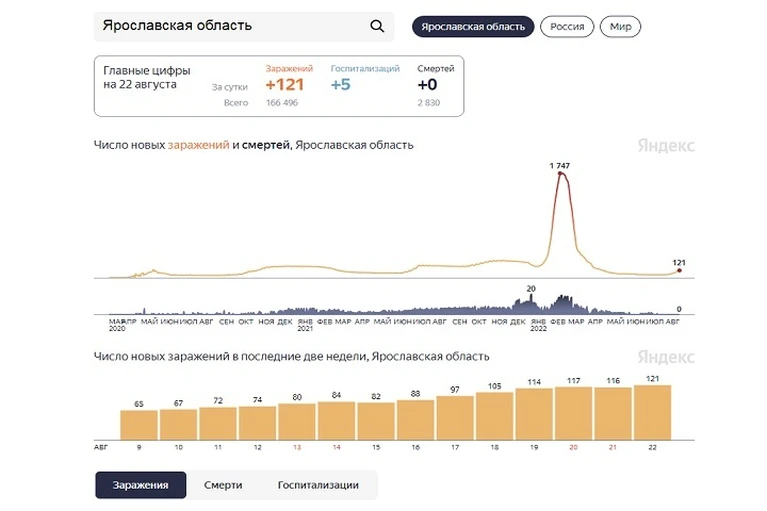Switch region filter to Мир

[x=620, y=26]
